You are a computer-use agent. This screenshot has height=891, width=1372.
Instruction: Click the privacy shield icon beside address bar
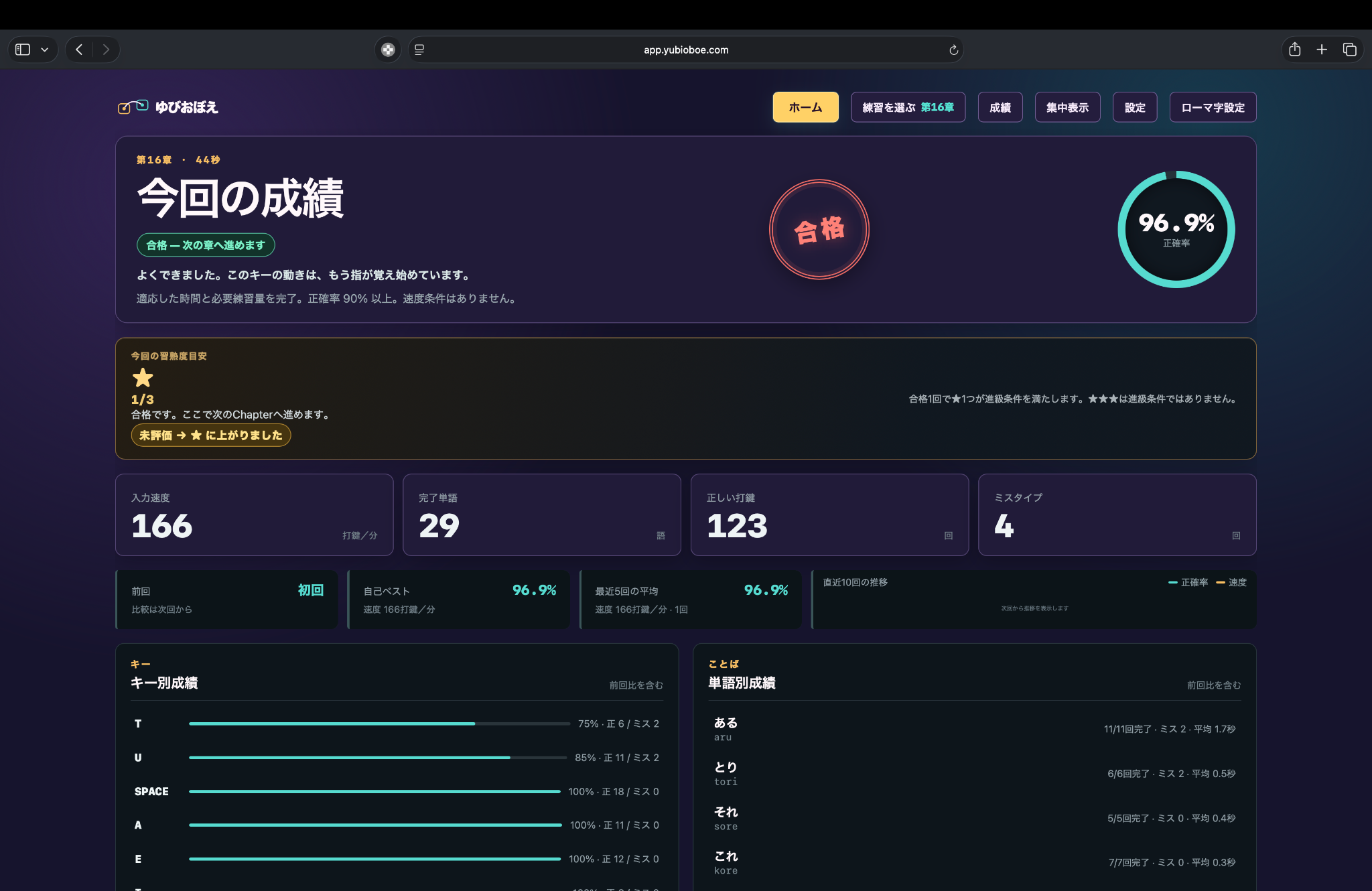pyautogui.click(x=388, y=50)
